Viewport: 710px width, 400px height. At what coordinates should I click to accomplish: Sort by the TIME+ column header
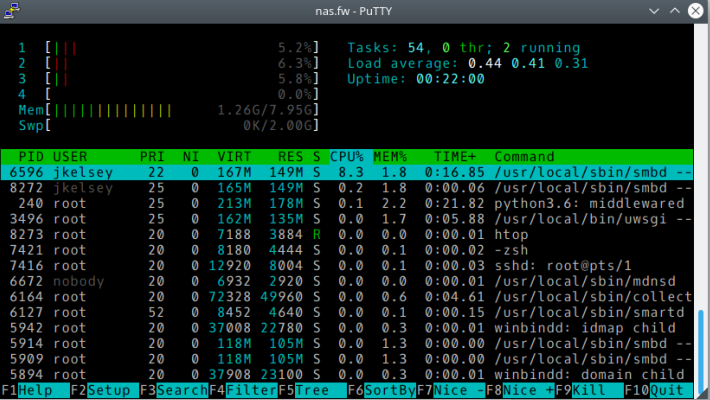pos(455,157)
